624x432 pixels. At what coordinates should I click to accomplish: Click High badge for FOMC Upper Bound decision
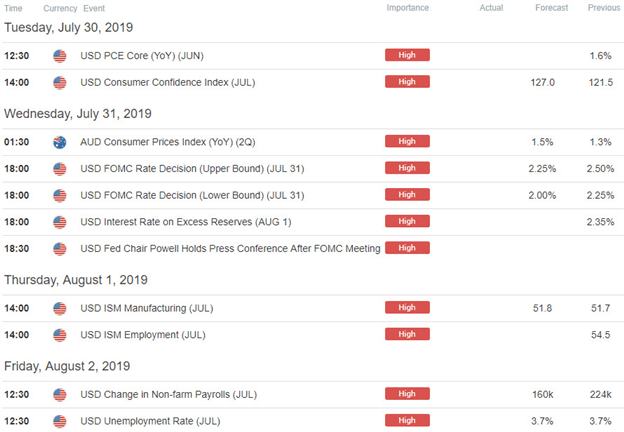[407, 168]
